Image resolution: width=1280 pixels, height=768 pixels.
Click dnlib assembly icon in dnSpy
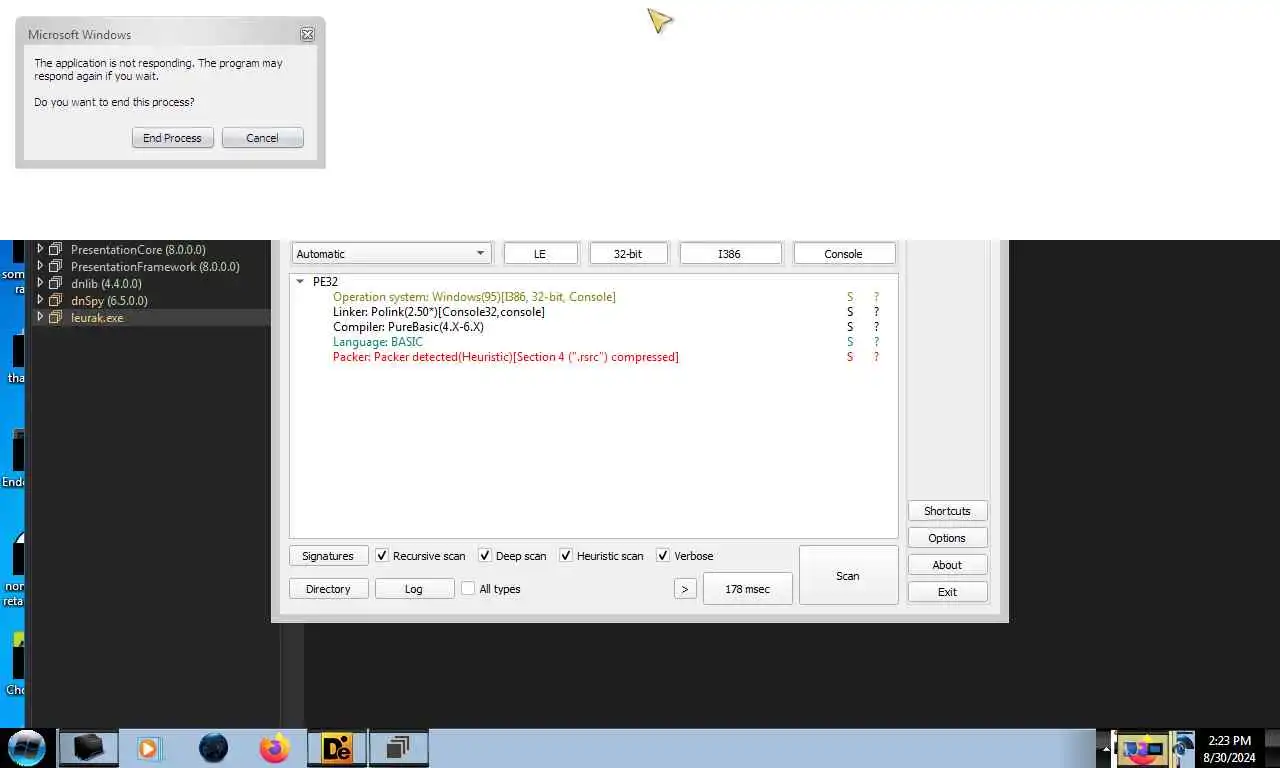tap(56, 284)
